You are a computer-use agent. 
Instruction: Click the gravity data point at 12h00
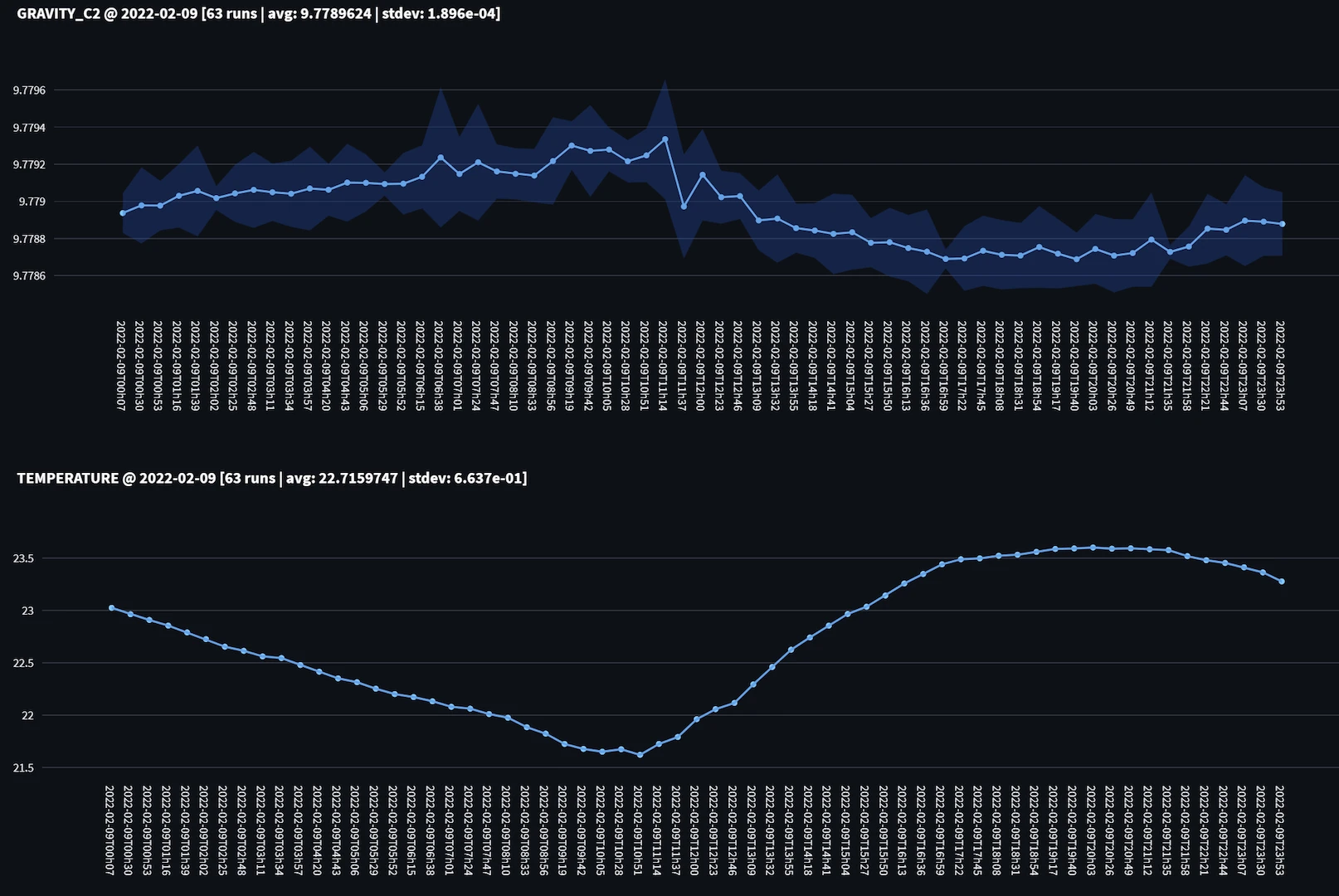click(x=703, y=175)
